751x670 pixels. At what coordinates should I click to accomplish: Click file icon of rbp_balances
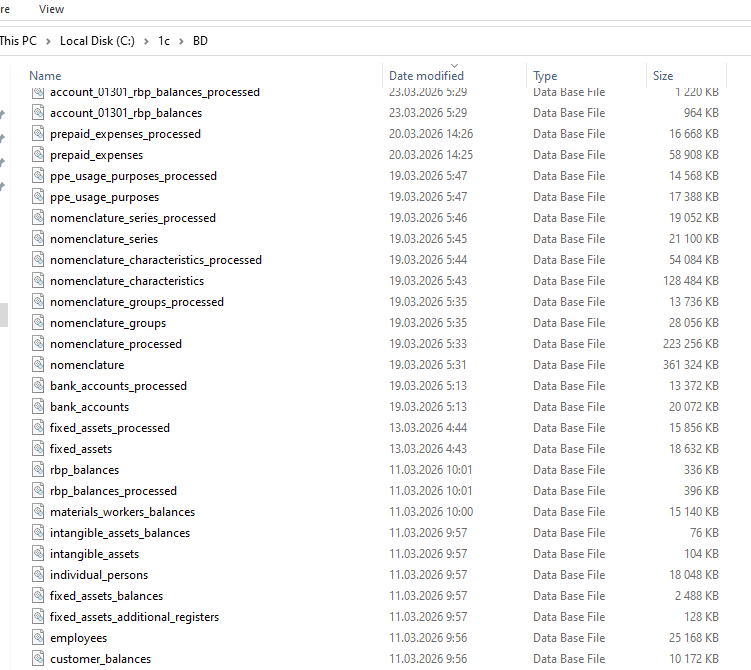tap(38, 470)
